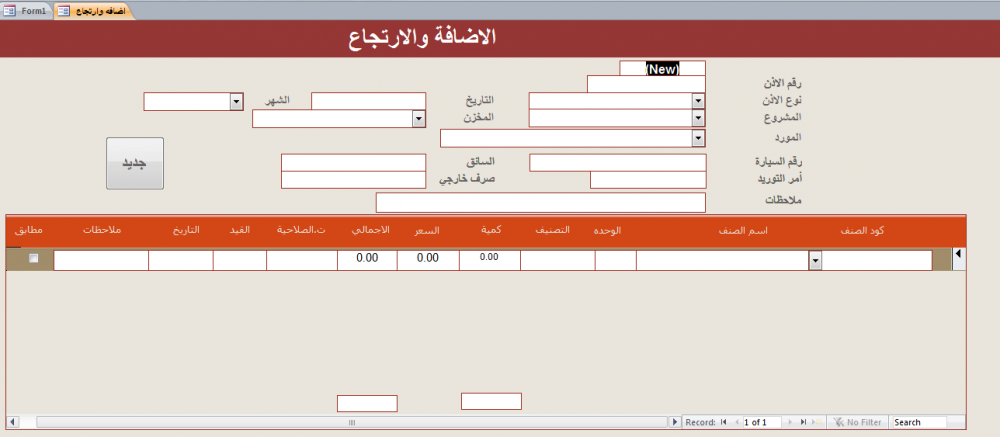Open اسم الصنف dropdown in grid
The image size is (1000, 437).
click(x=815, y=261)
